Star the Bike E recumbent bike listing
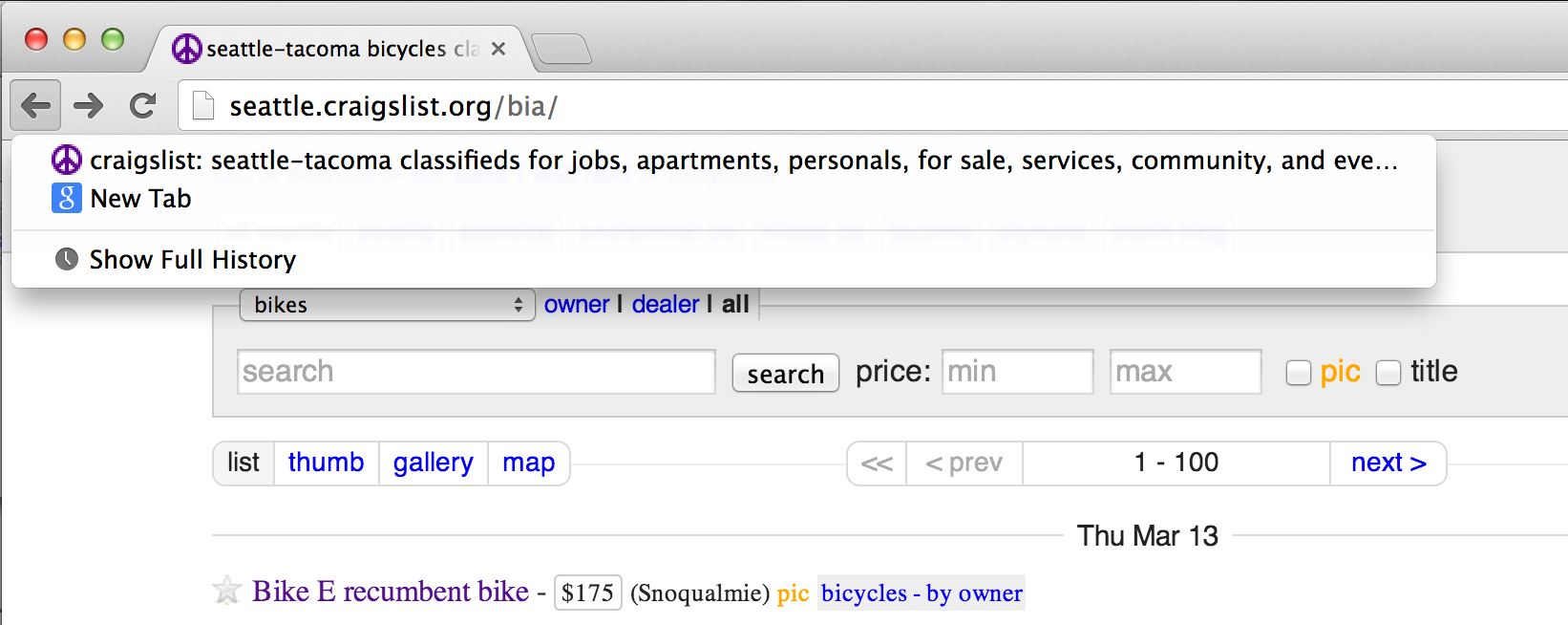This screenshot has height=625, width=1568. 227,591
